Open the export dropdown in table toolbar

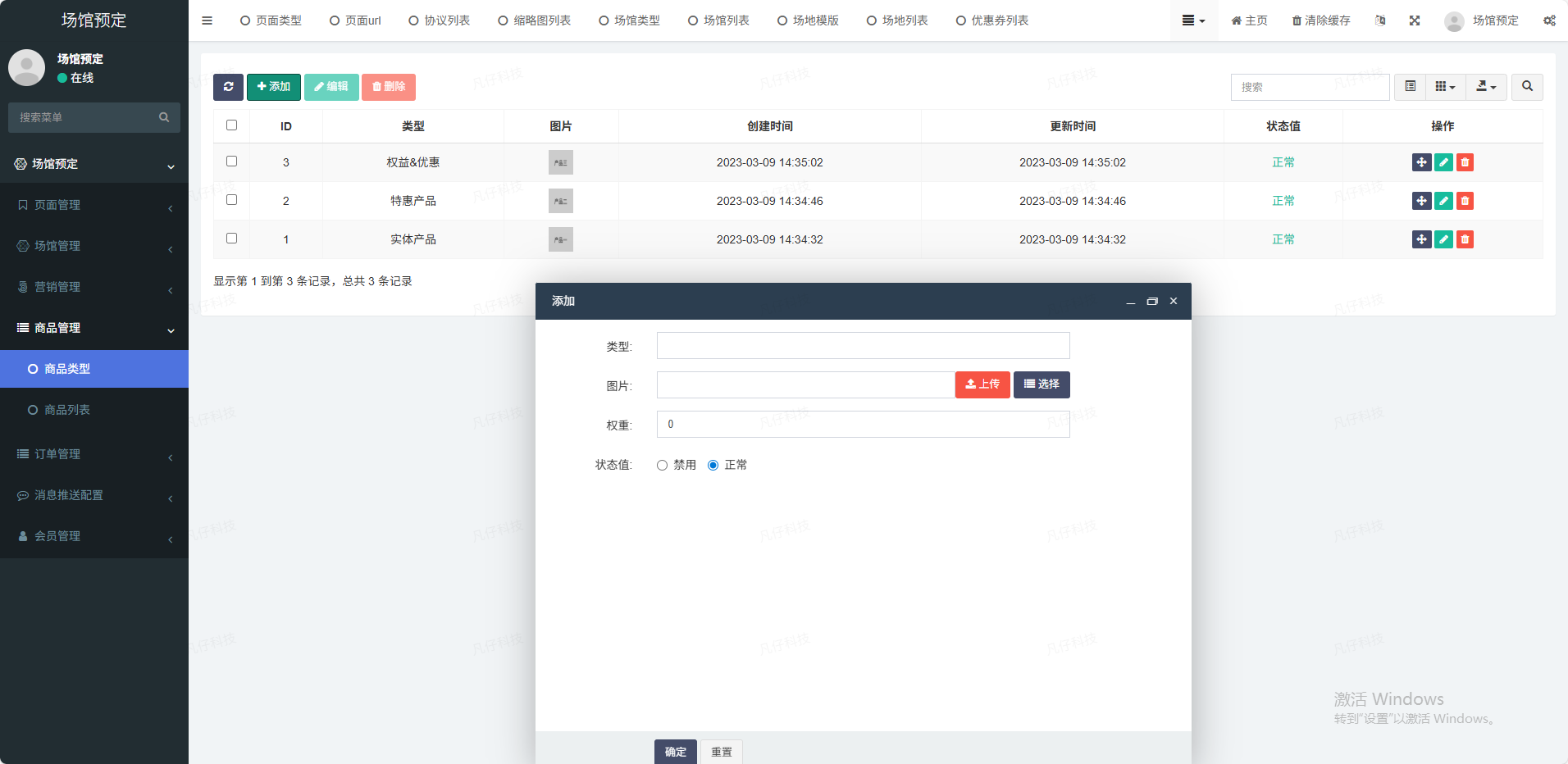[x=1486, y=87]
